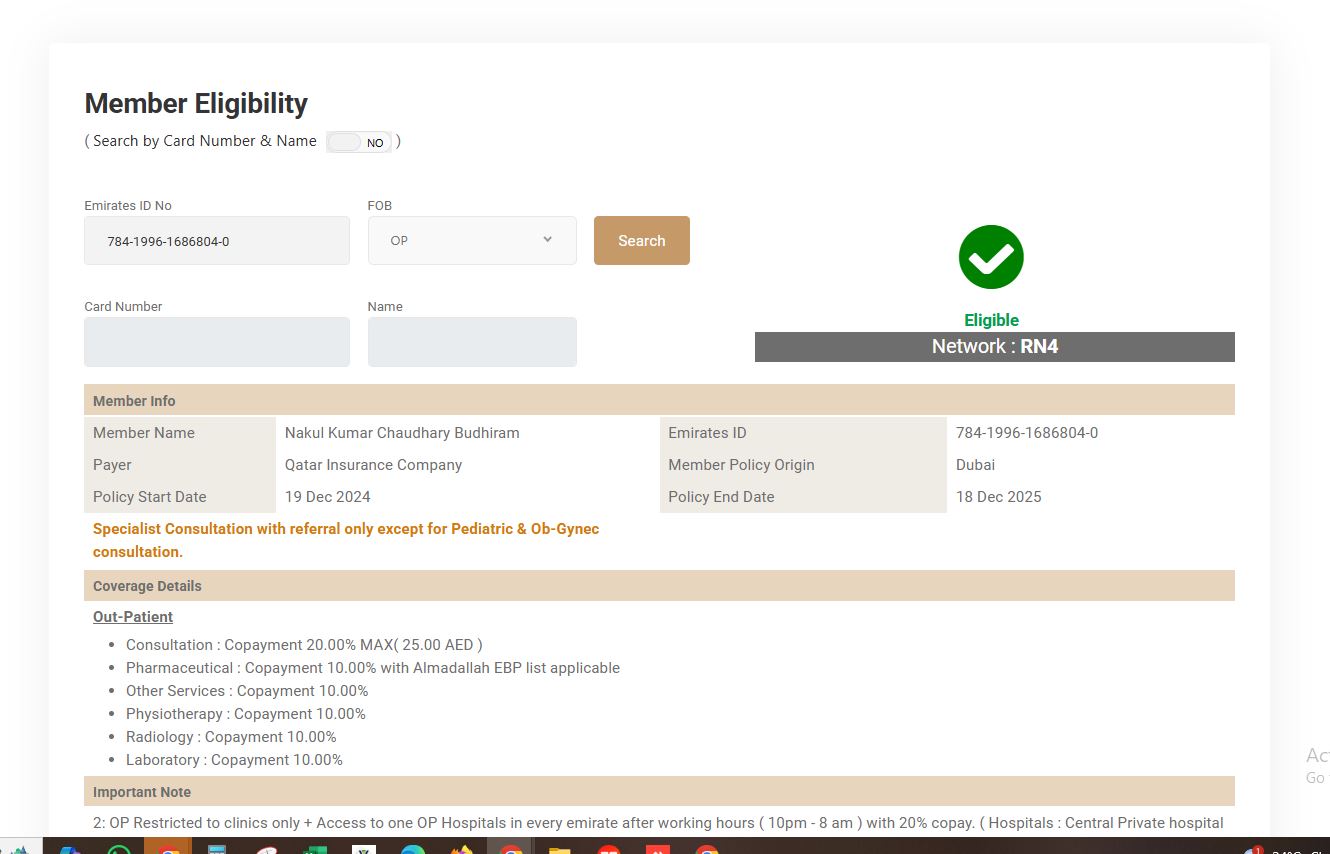Image resolution: width=1330 pixels, height=854 pixels.
Task: Click the underlined Out-Patient heading
Action: 133,617
